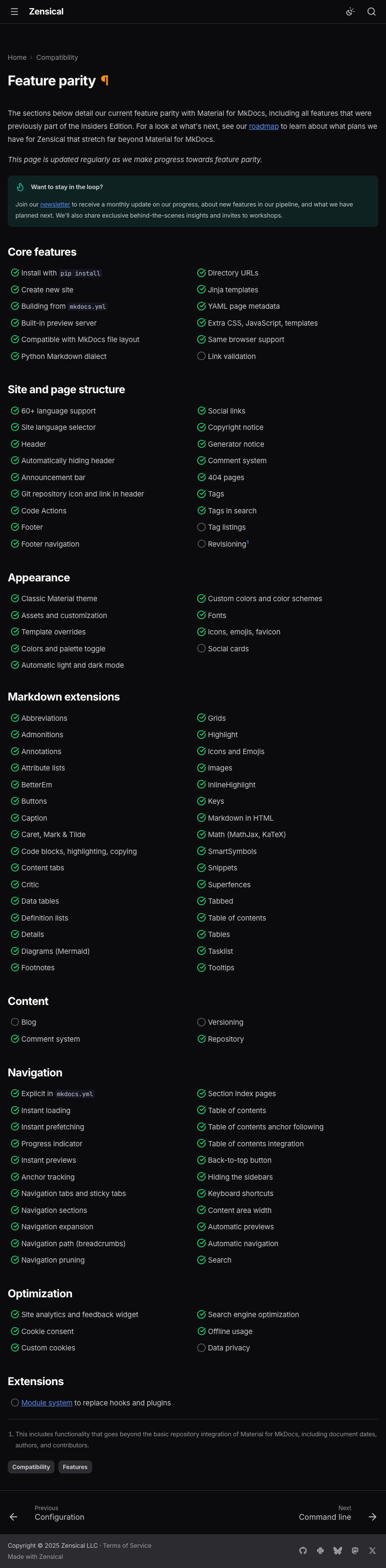This screenshot has width=386, height=1568.
Task: Go to previous page Configuration
Action: [x=59, y=1516]
